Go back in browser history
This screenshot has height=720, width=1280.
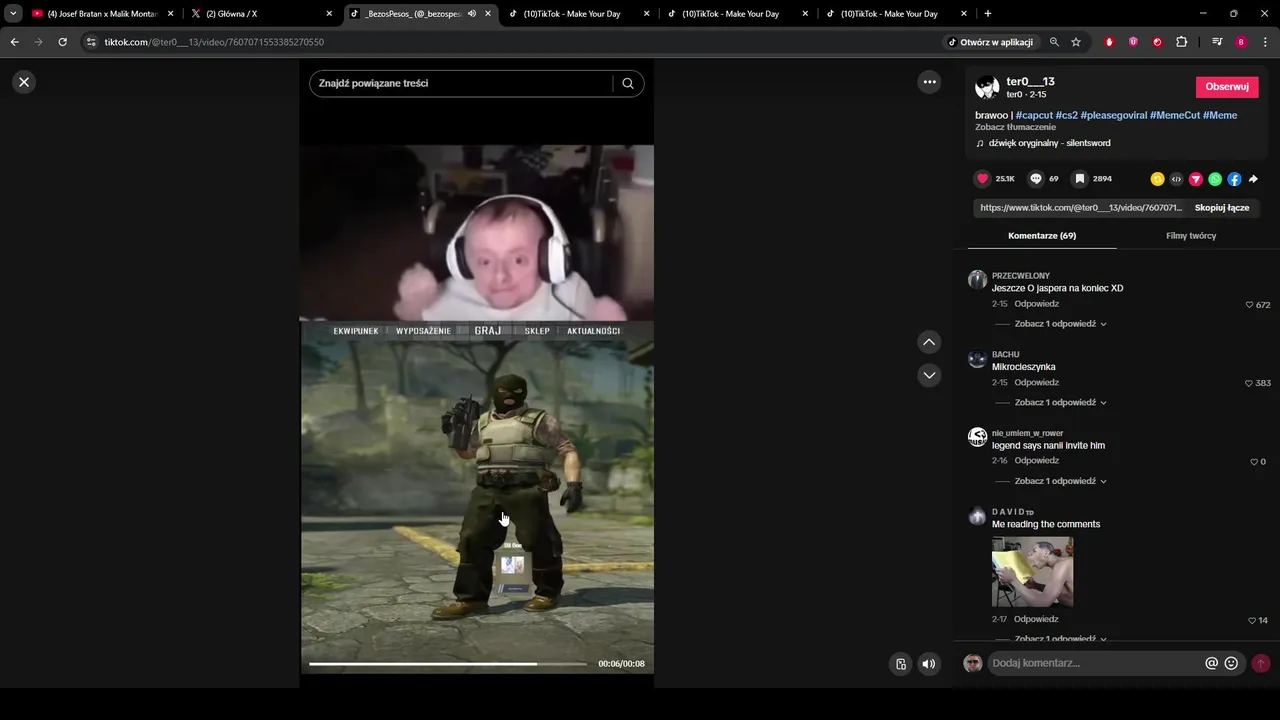(15, 42)
